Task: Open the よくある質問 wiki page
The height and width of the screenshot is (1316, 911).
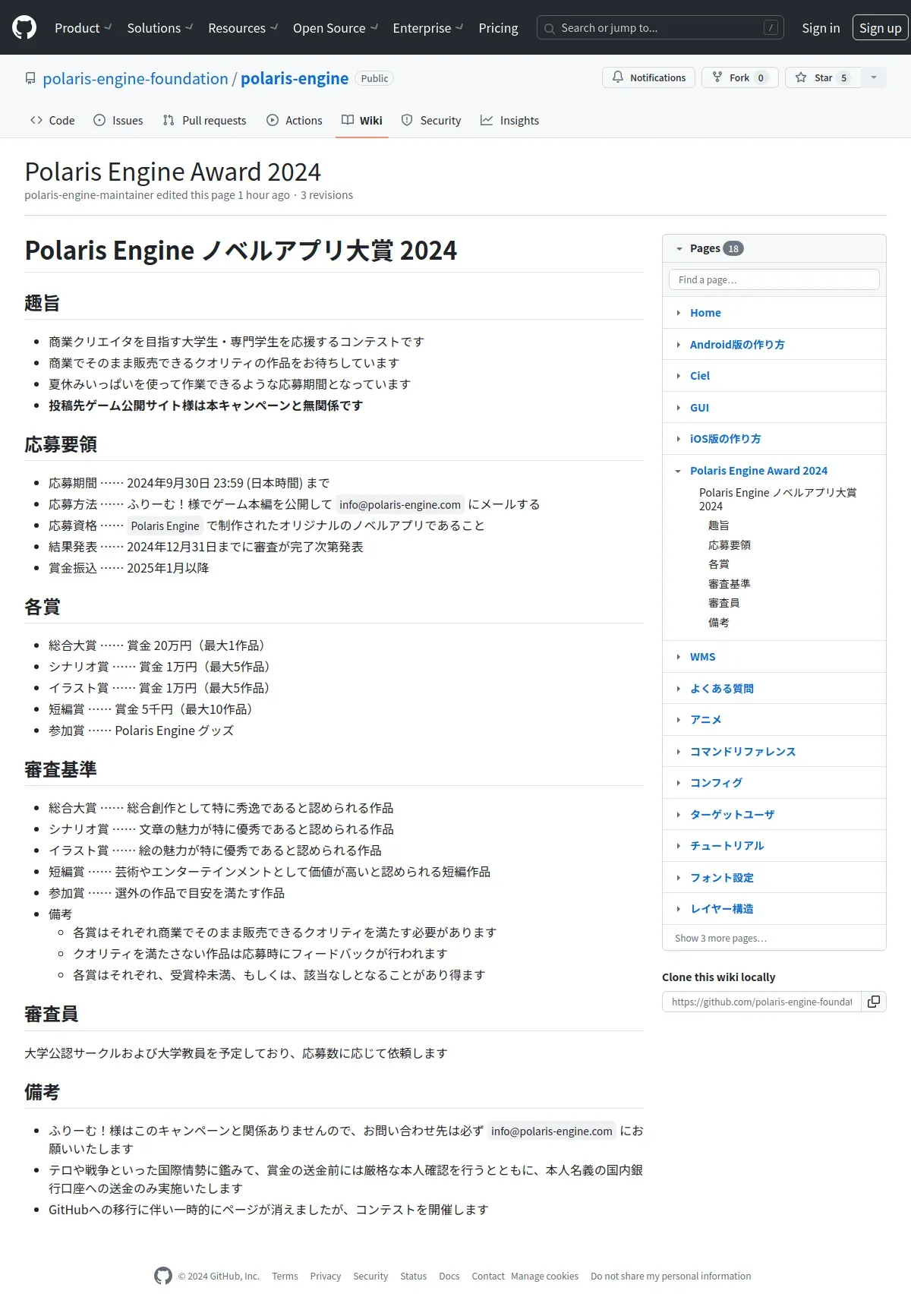Action: pyautogui.click(x=722, y=689)
